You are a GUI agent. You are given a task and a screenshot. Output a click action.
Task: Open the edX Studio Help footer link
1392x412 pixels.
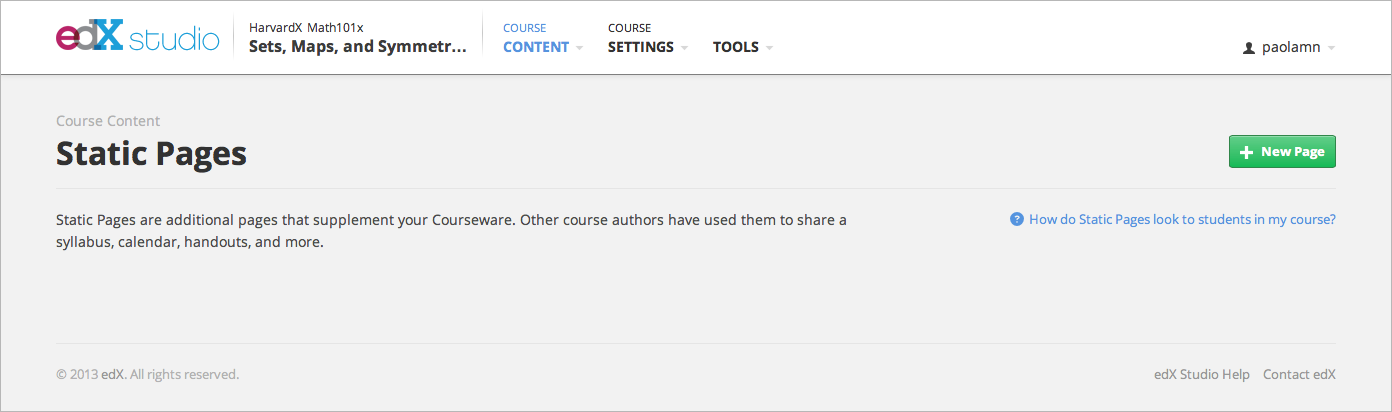[x=1201, y=374]
